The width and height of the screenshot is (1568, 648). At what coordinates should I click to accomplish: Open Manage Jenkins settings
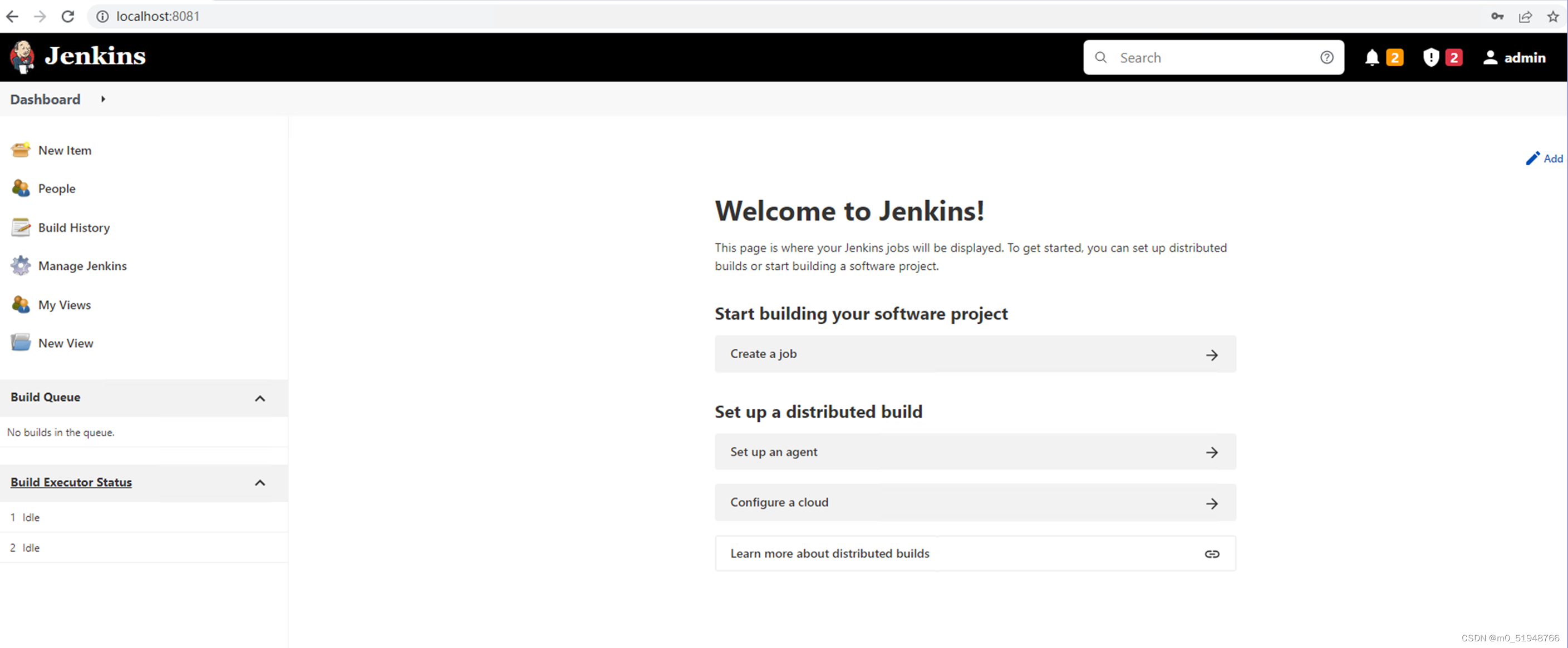[82, 266]
